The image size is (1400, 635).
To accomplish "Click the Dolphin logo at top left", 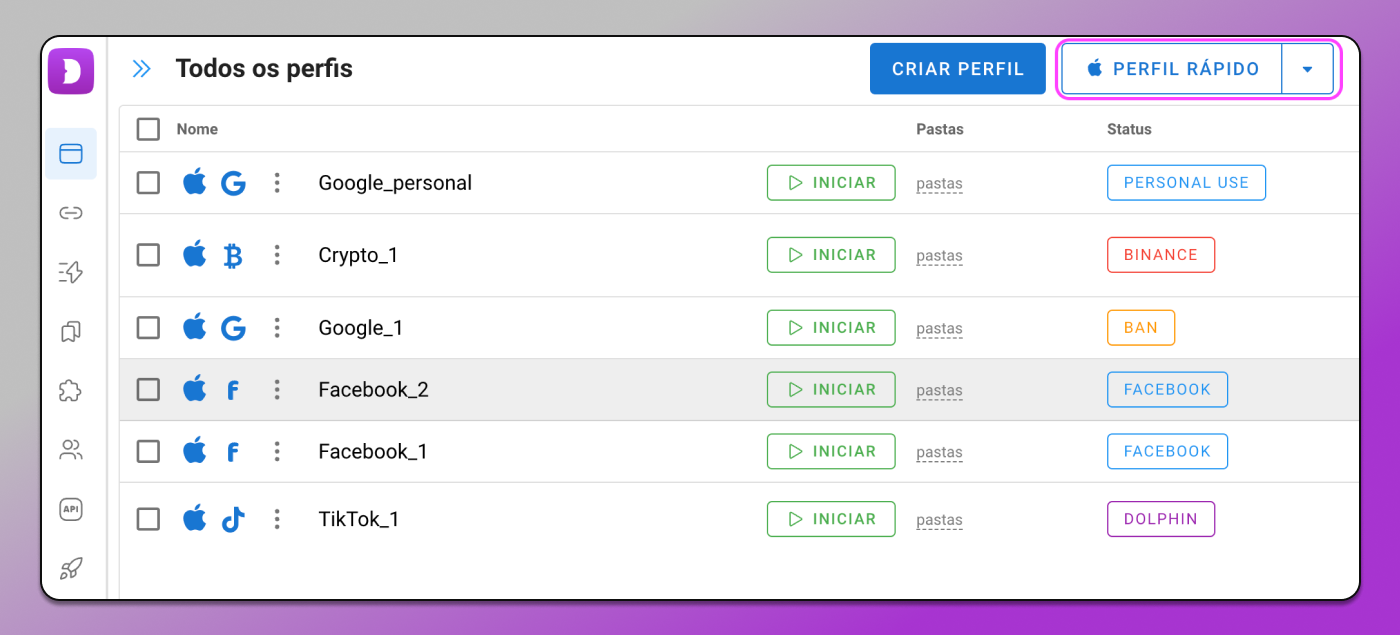I will point(71,71).
